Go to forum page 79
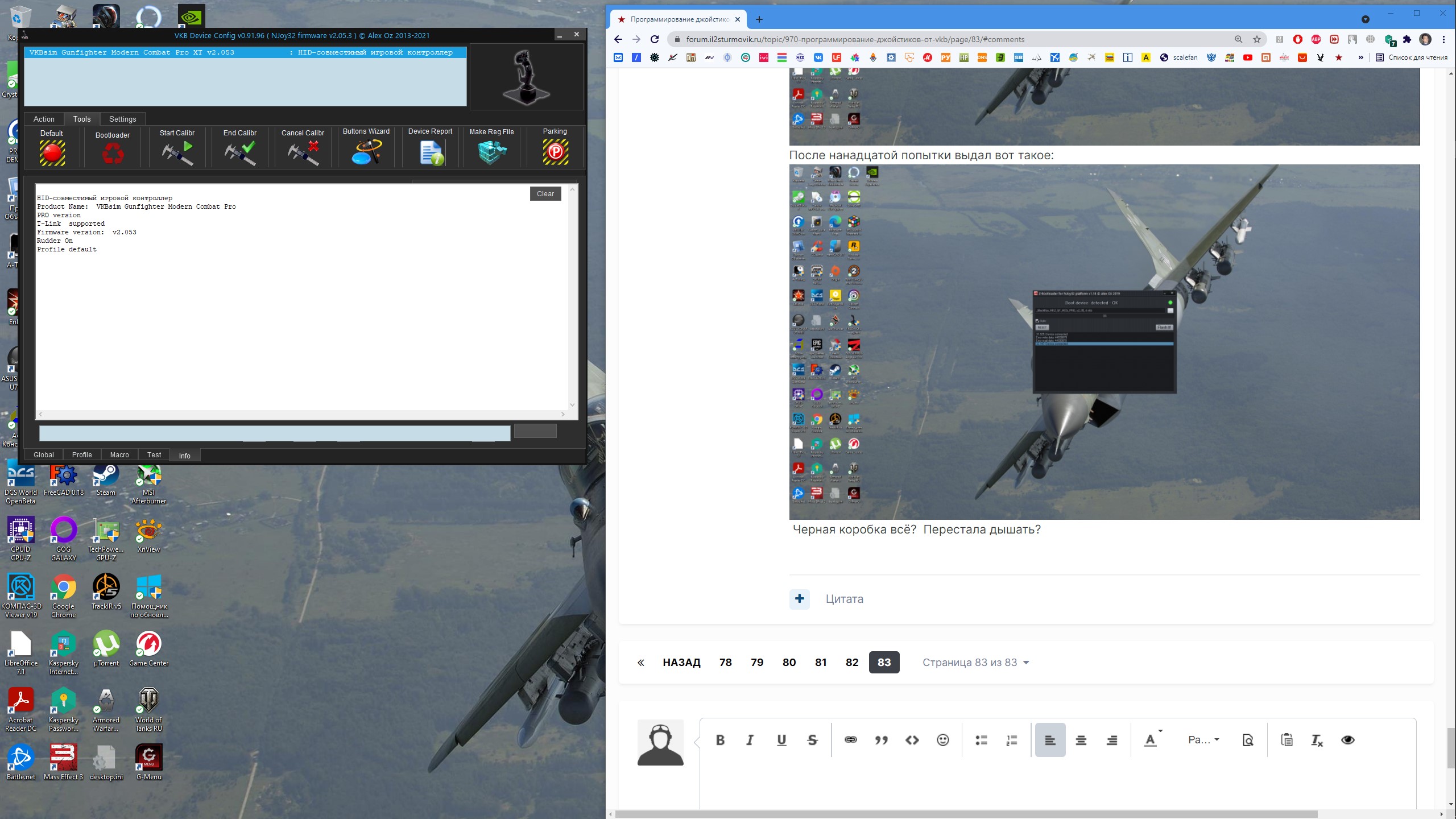The image size is (1456, 819). pyautogui.click(x=757, y=663)
